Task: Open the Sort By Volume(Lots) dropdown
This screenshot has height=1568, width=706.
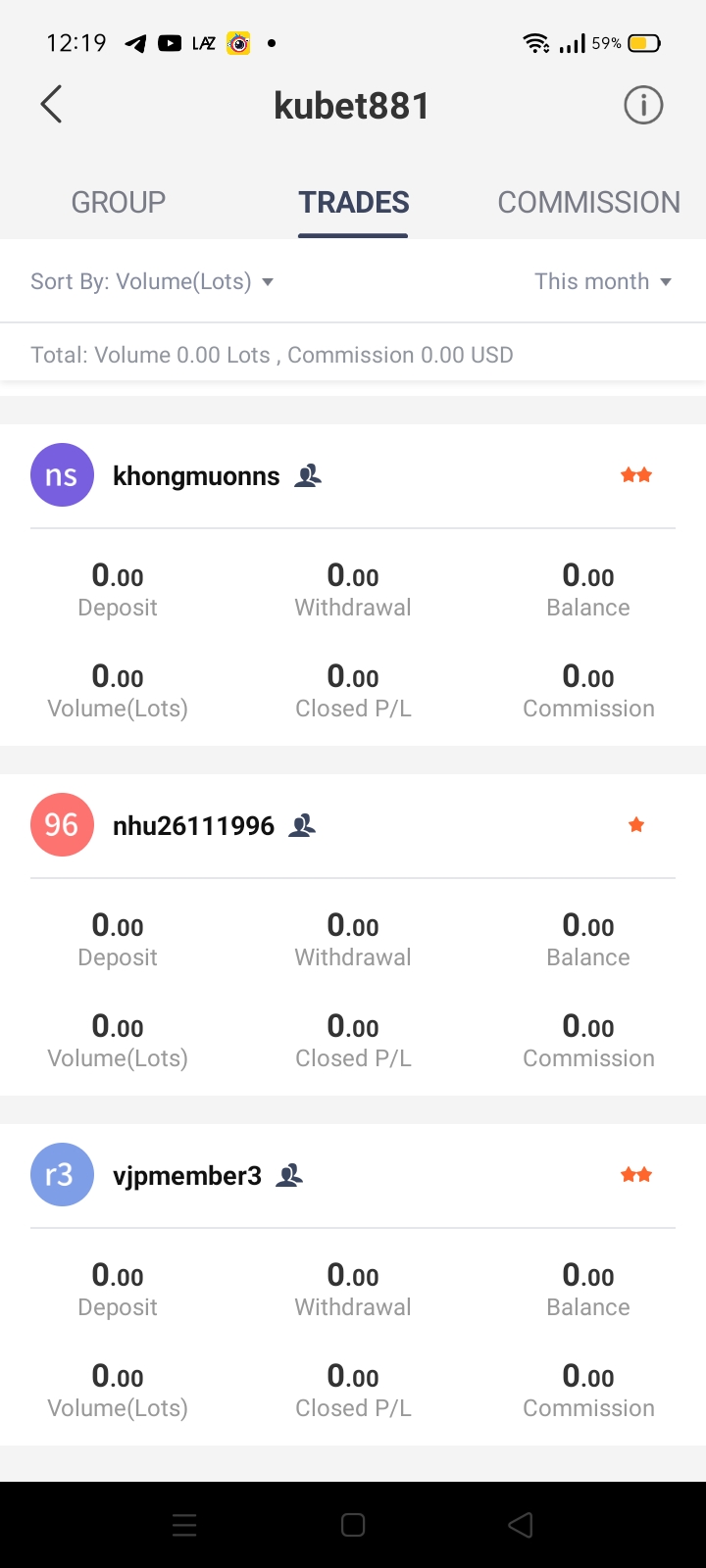Action: point(152,282)
